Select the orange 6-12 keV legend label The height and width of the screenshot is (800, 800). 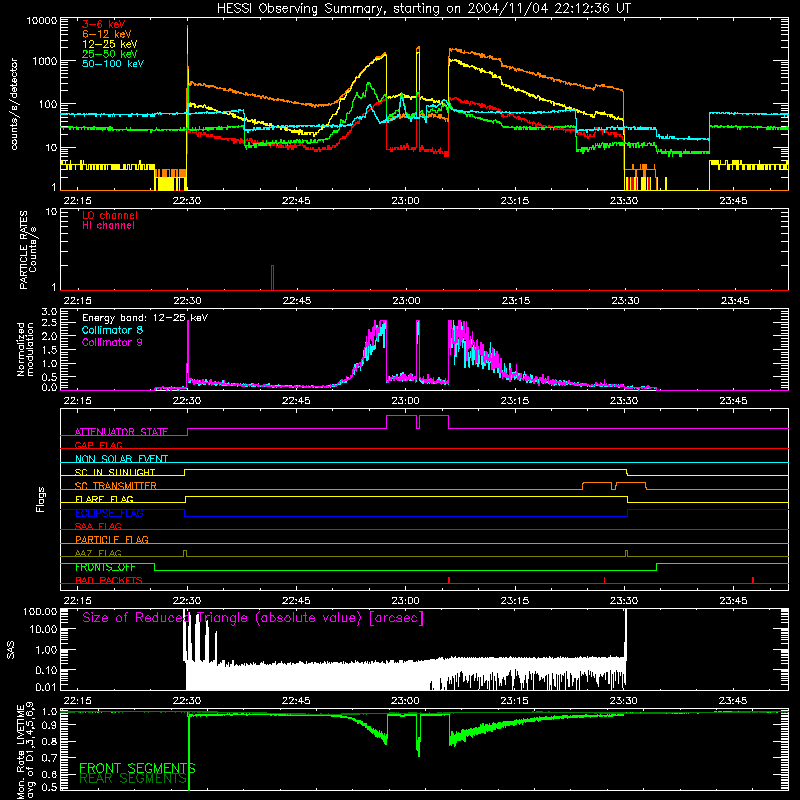[x=106, y=34]
